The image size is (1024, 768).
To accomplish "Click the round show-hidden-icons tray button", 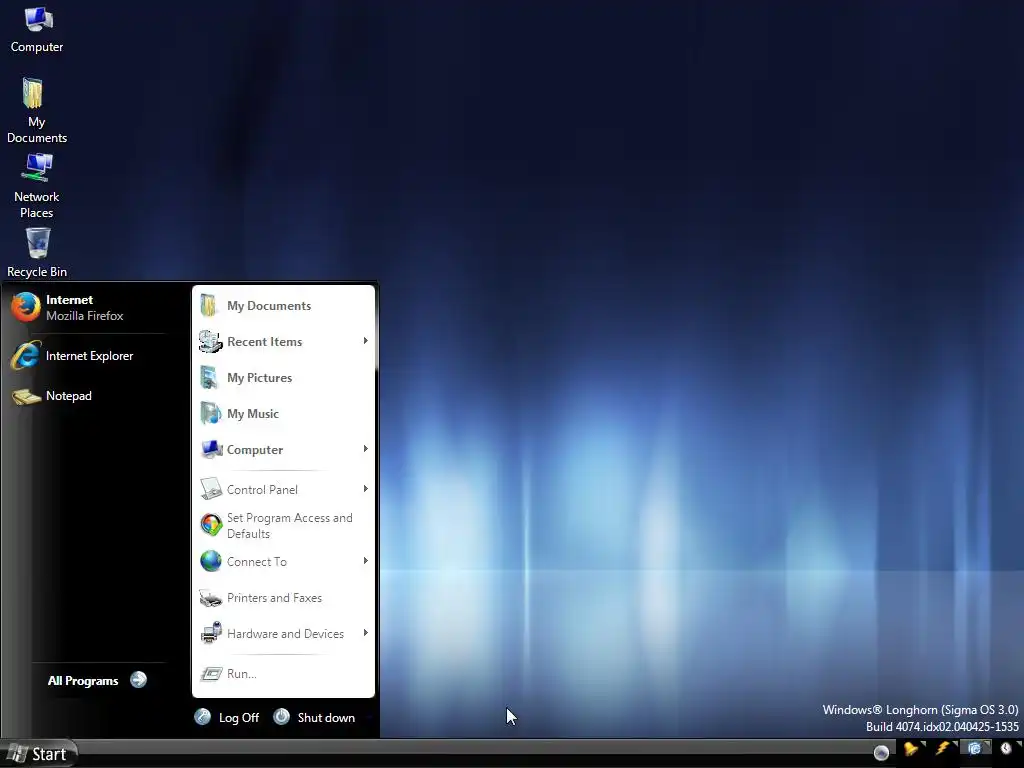I will [881, 753].
